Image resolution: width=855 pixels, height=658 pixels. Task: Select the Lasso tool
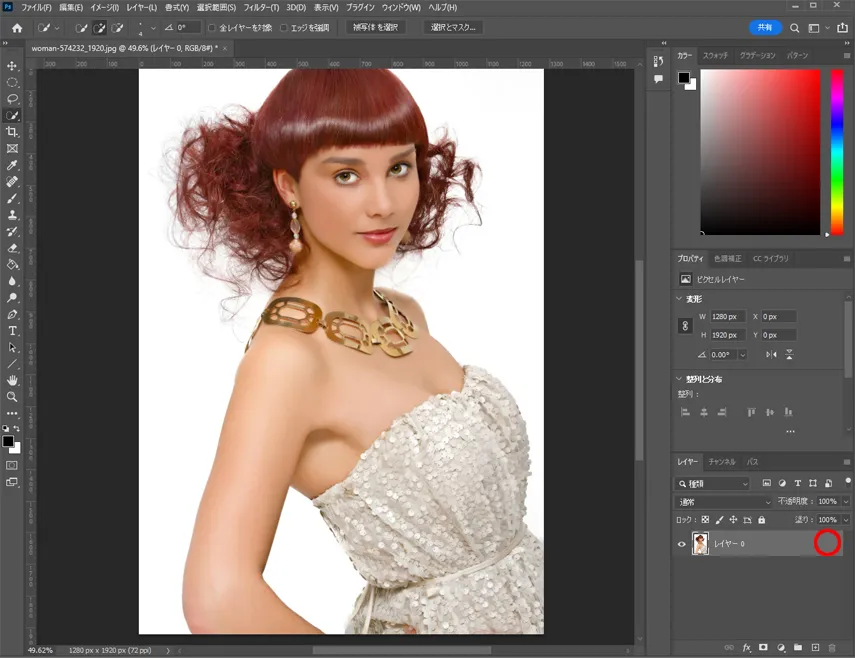tap(13, 99)
